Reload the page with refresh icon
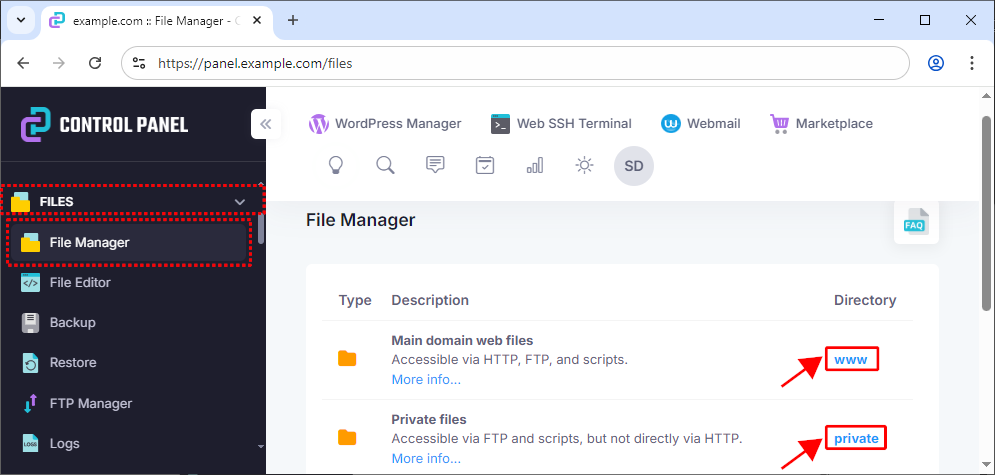Viewport: 995px width, 475px height. [x=95, y=63]
